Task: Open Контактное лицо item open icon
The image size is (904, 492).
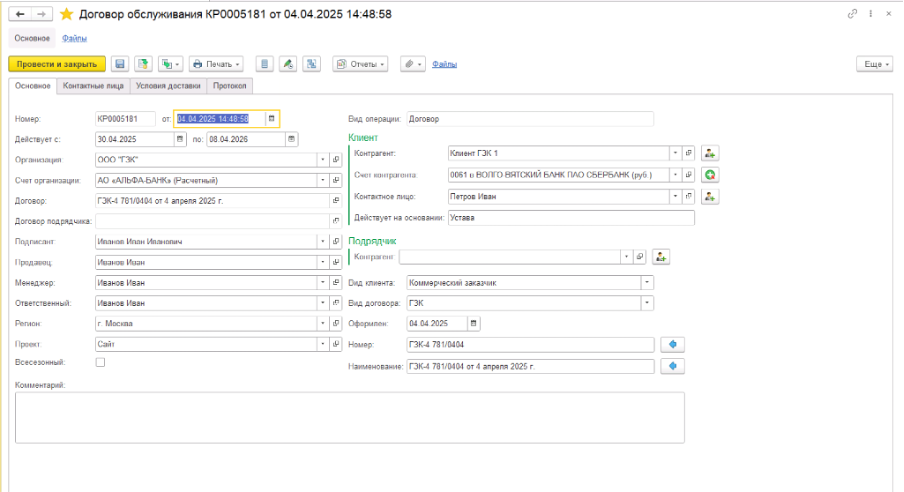Action: 688,197
